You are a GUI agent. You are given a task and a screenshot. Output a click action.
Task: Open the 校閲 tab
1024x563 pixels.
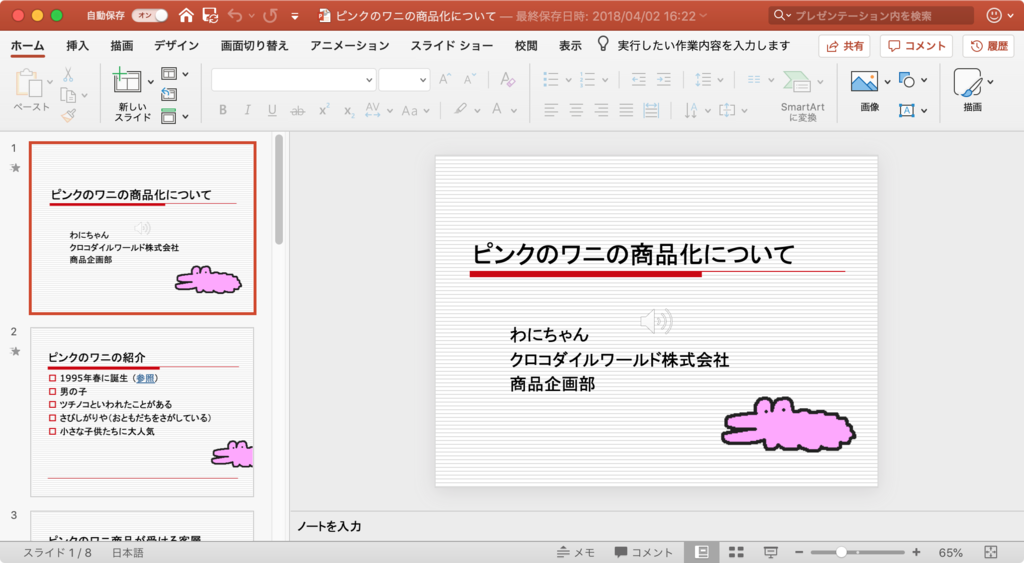[526, 46]
